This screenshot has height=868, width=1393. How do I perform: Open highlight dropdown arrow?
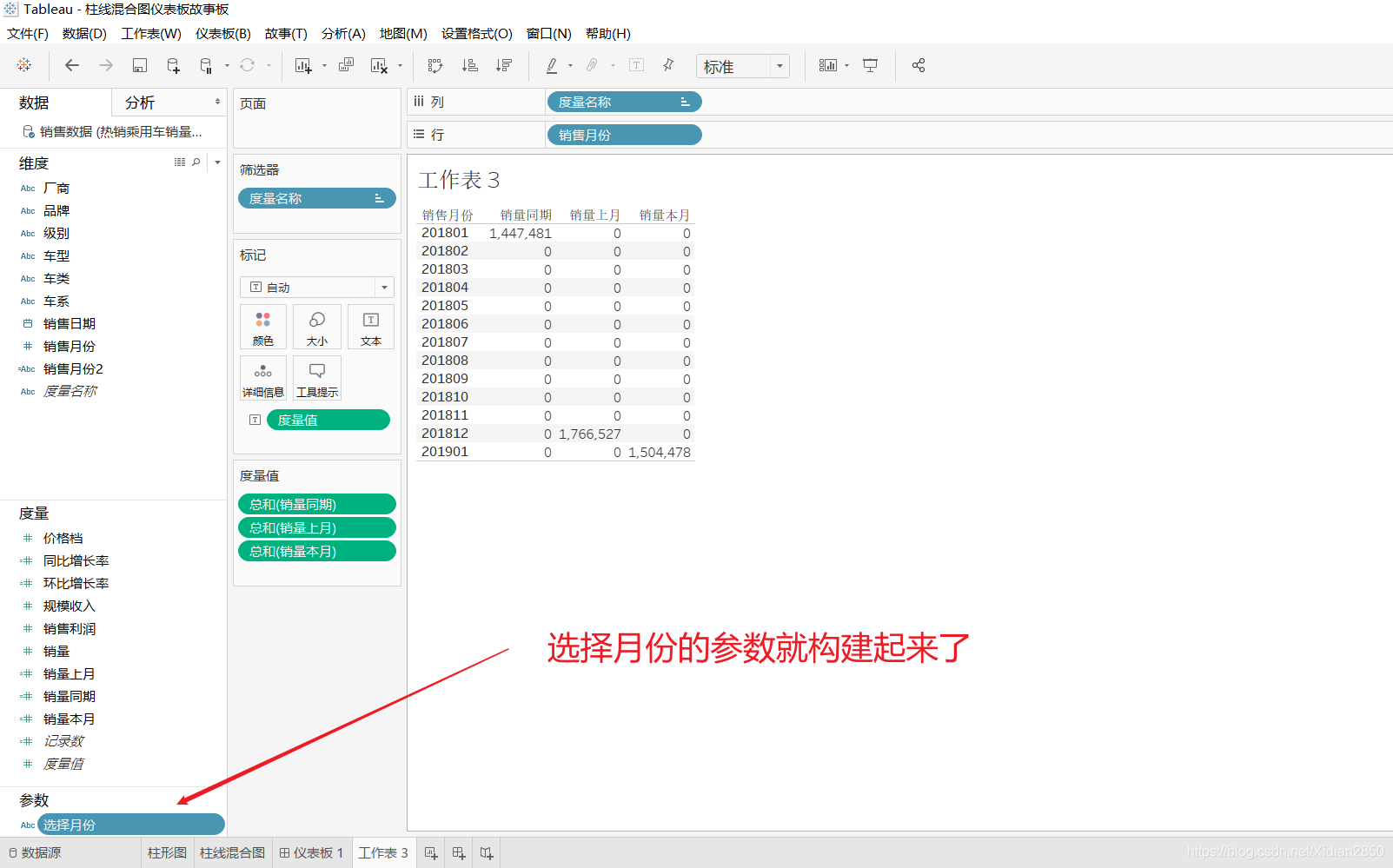tap(570, 65)
